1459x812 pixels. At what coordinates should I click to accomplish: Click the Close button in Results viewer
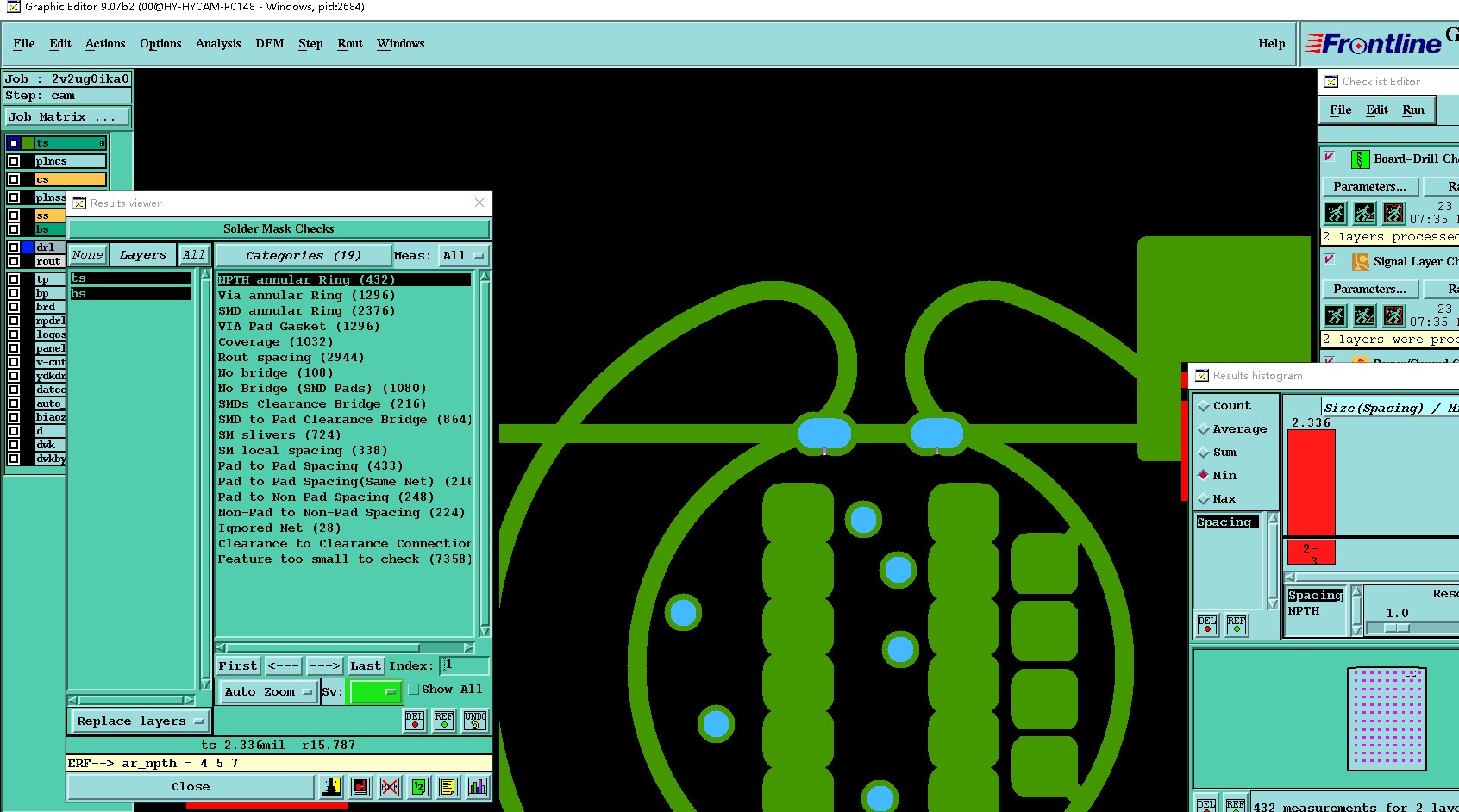(x=191, y=787)
